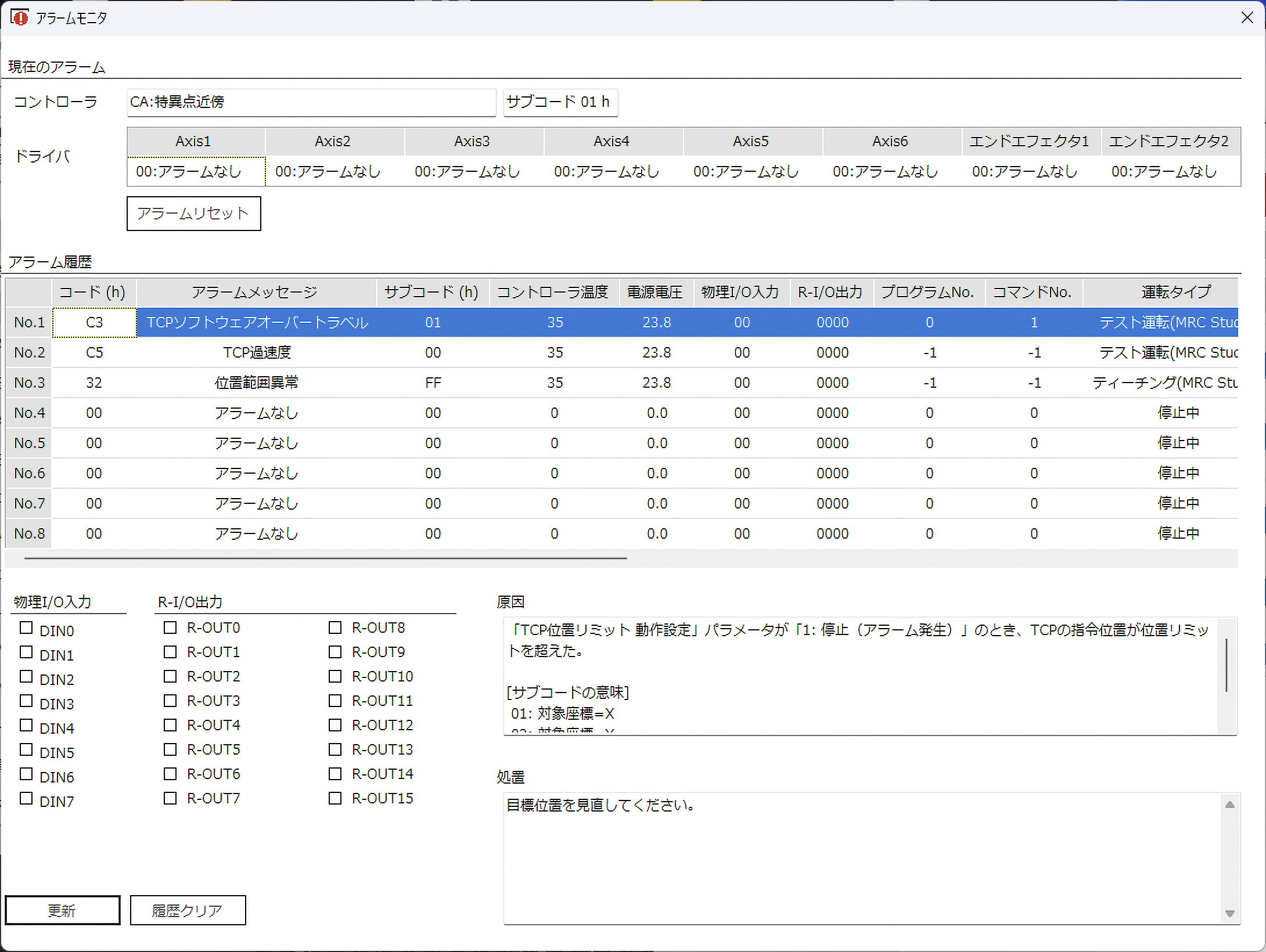Toggle the R-OUT11 checkbox
Viewport: 1266px width, 952px height.
335,701
